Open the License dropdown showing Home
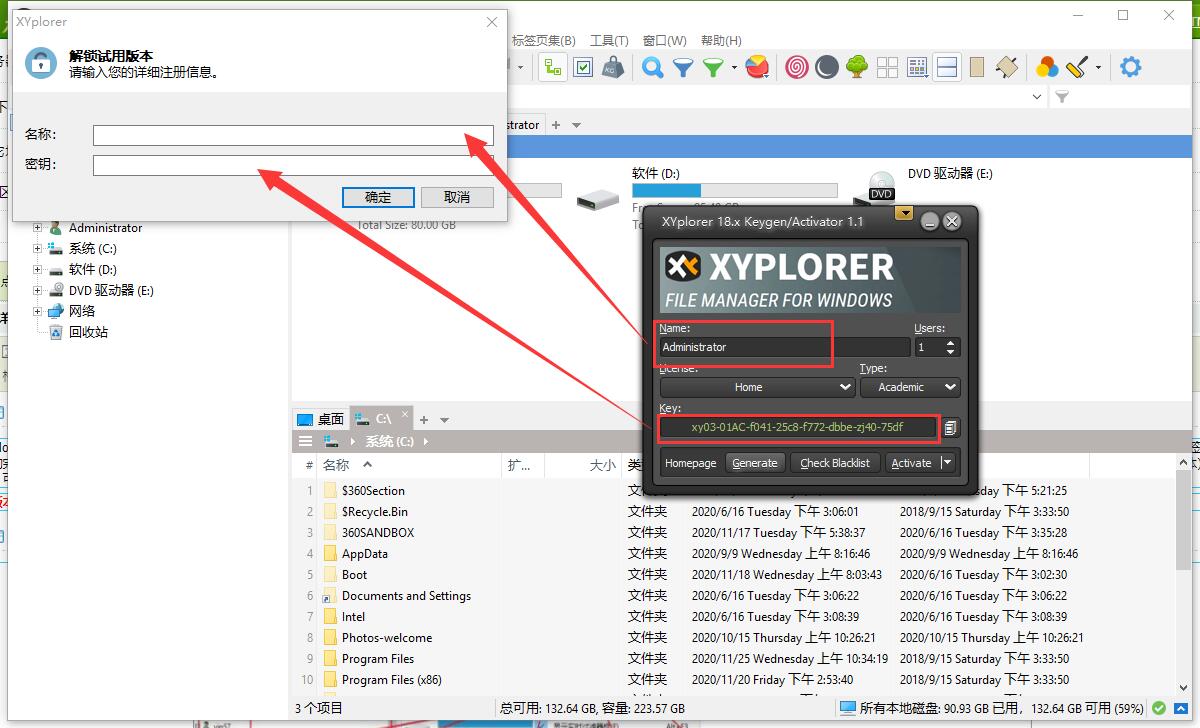Screen dimensions: 1200x728 [x=757, y=387]
